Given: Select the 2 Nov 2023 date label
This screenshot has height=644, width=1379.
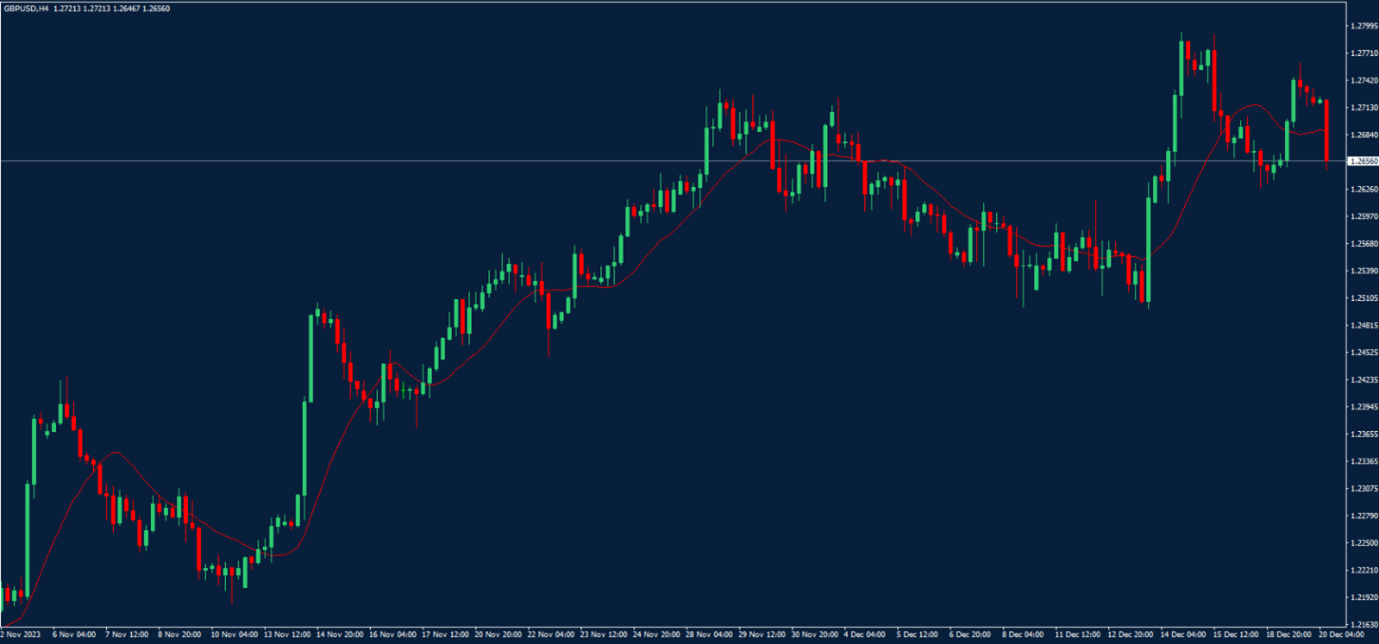Looking at the screenshot, I should (x=22, y=634).
